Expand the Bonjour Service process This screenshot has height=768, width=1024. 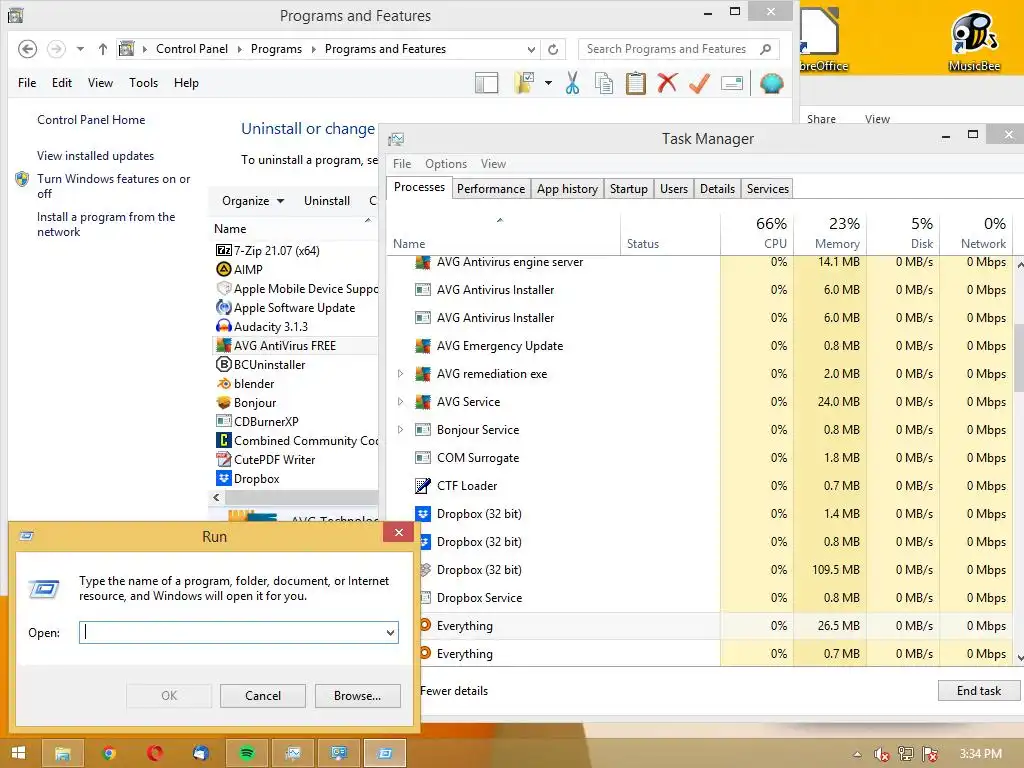click(x=400, y=430)
